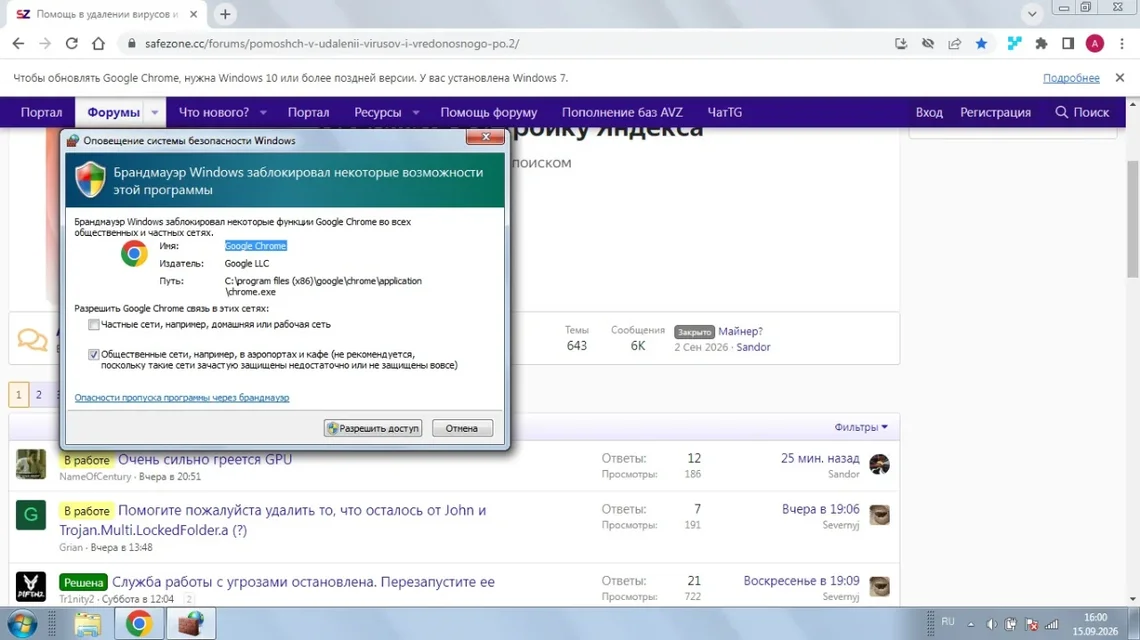Click the green G avatar of Grian

click(x=31, y=515)
